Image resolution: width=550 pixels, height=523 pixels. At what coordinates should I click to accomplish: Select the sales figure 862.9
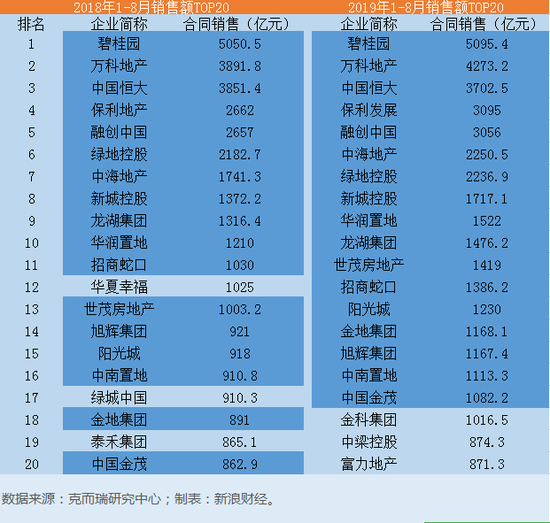(x=240, y=465)
